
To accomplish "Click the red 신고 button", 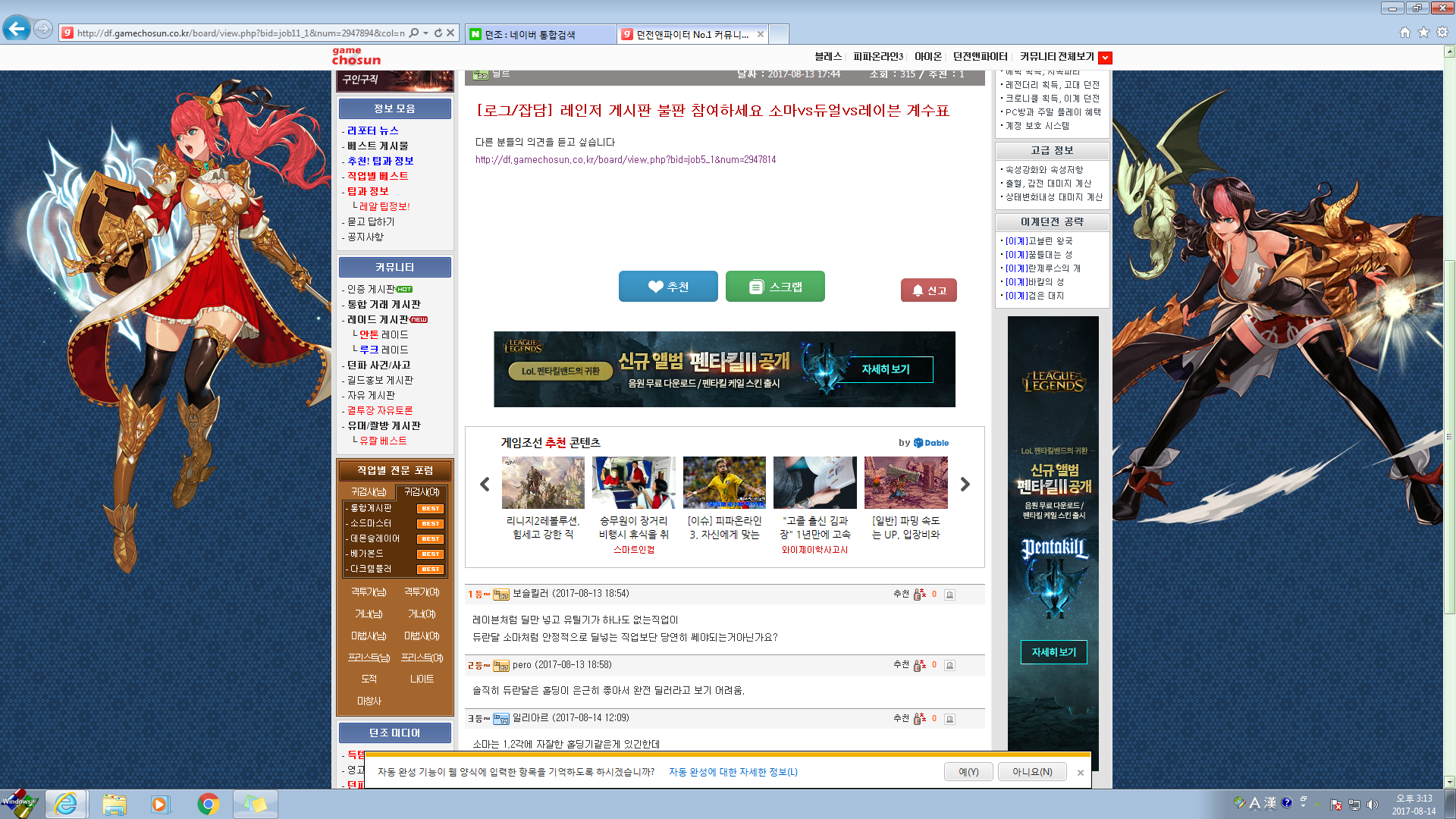I will (x=928, y=290).
